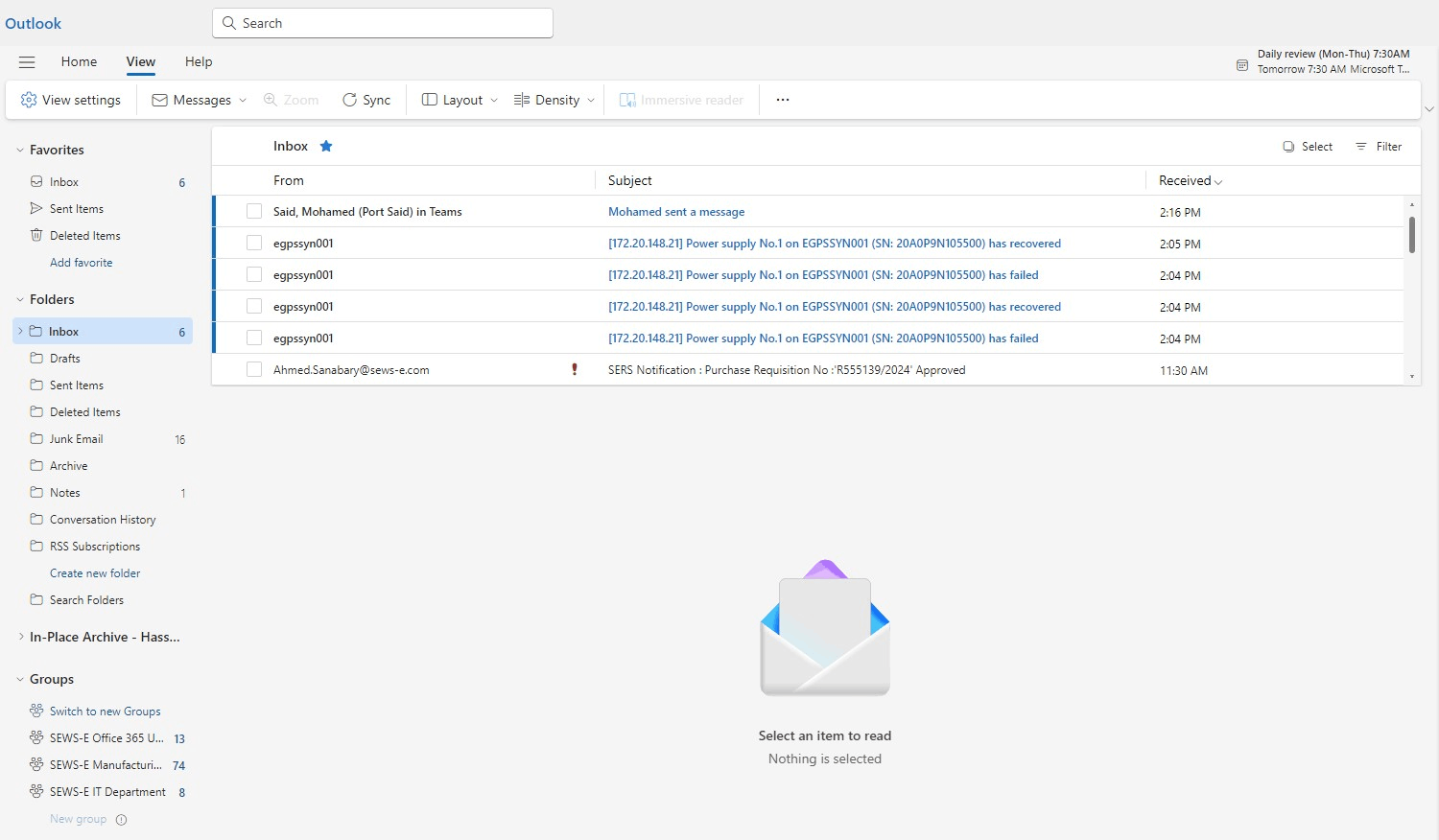The height and width of the screenshot is (840, 1439).
Task: Check the checkbox for the egpssyn001 message at 2:05 PM
Action: (x=253, y=243)
